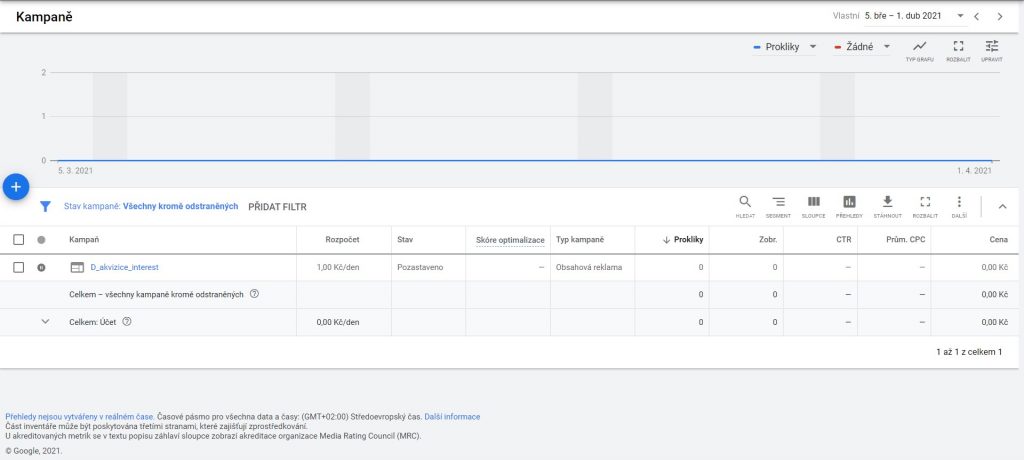Click the Upravit chart adjust icon
This screenshot has height=460, width=1024.
pyautogui.click(x=991, y=50)
